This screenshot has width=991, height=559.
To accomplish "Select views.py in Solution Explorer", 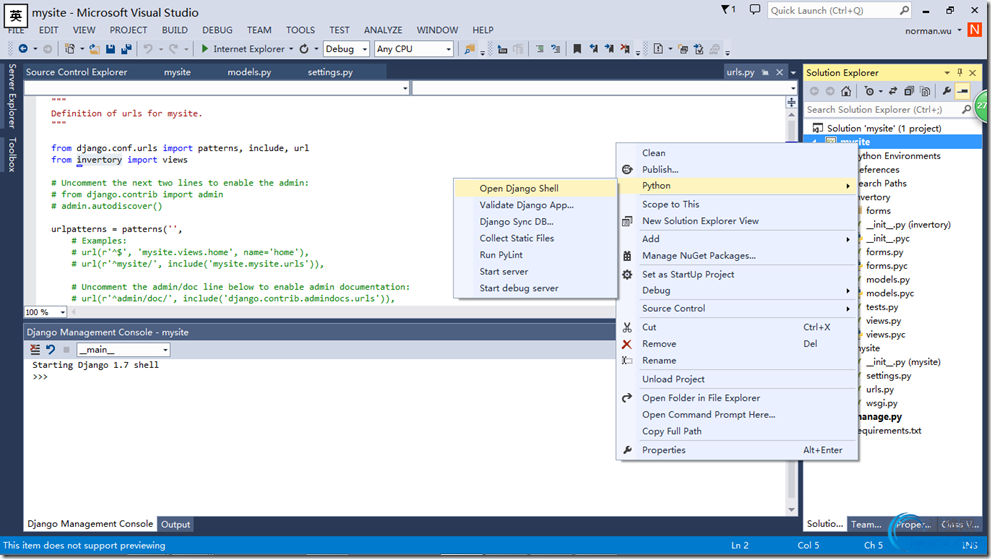I will pos(883,321).
